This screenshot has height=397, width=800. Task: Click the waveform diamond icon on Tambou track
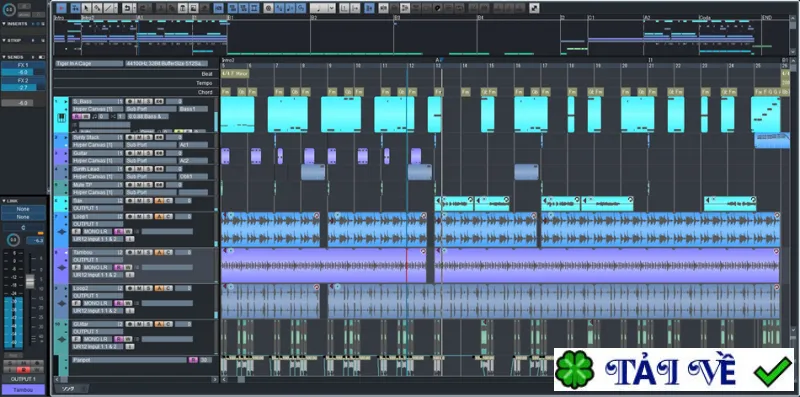click(62, 267)
